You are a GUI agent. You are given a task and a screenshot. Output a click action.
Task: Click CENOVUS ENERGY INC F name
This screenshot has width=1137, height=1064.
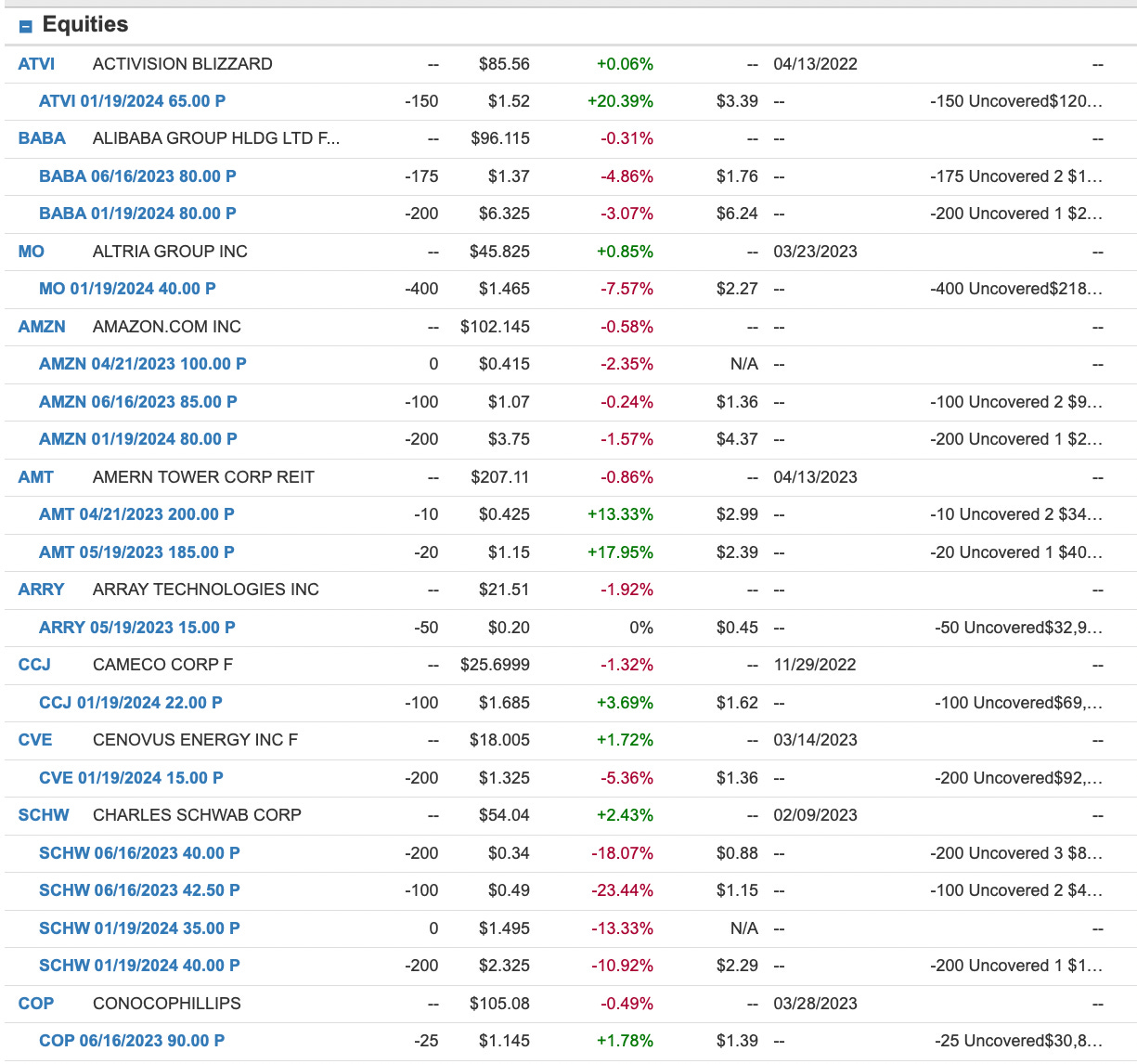196,740
